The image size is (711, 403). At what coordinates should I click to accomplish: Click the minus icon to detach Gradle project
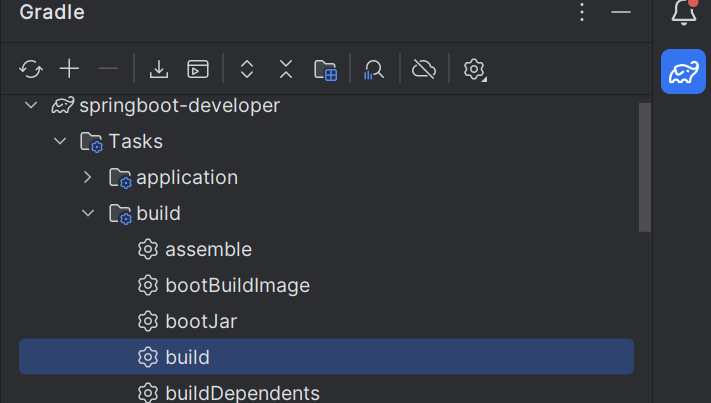point(108,69)
